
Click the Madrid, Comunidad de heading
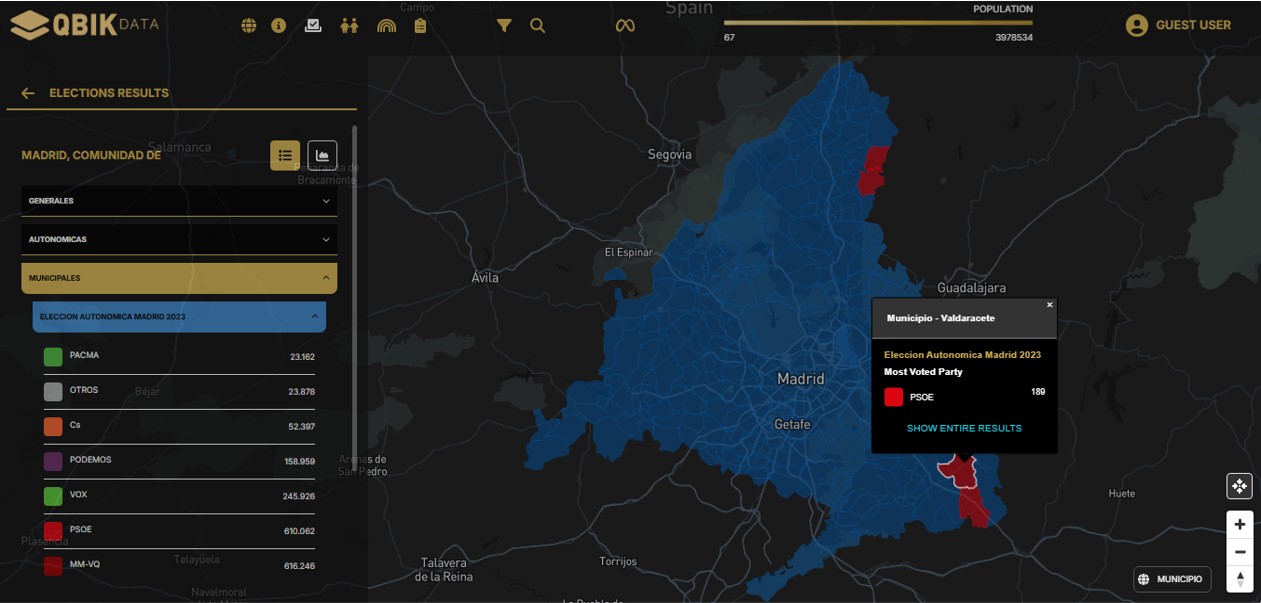click(91, 156)
